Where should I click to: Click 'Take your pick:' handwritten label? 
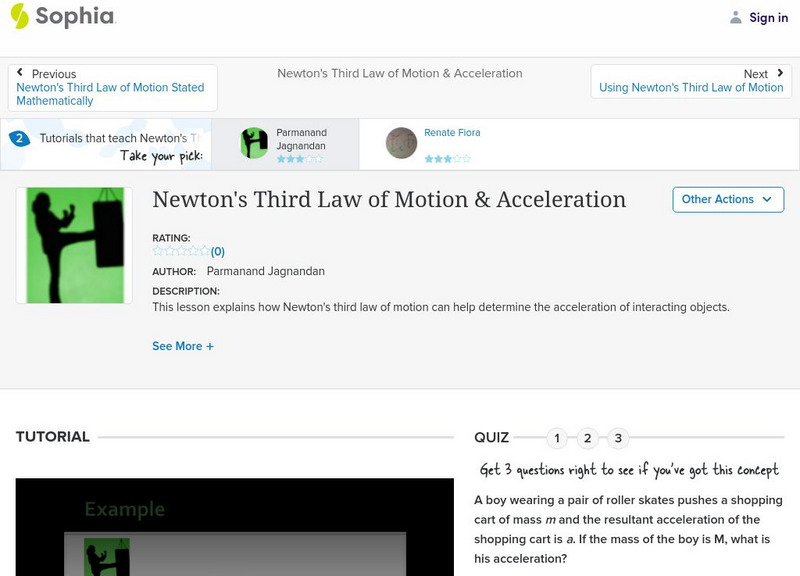(161, 156)
